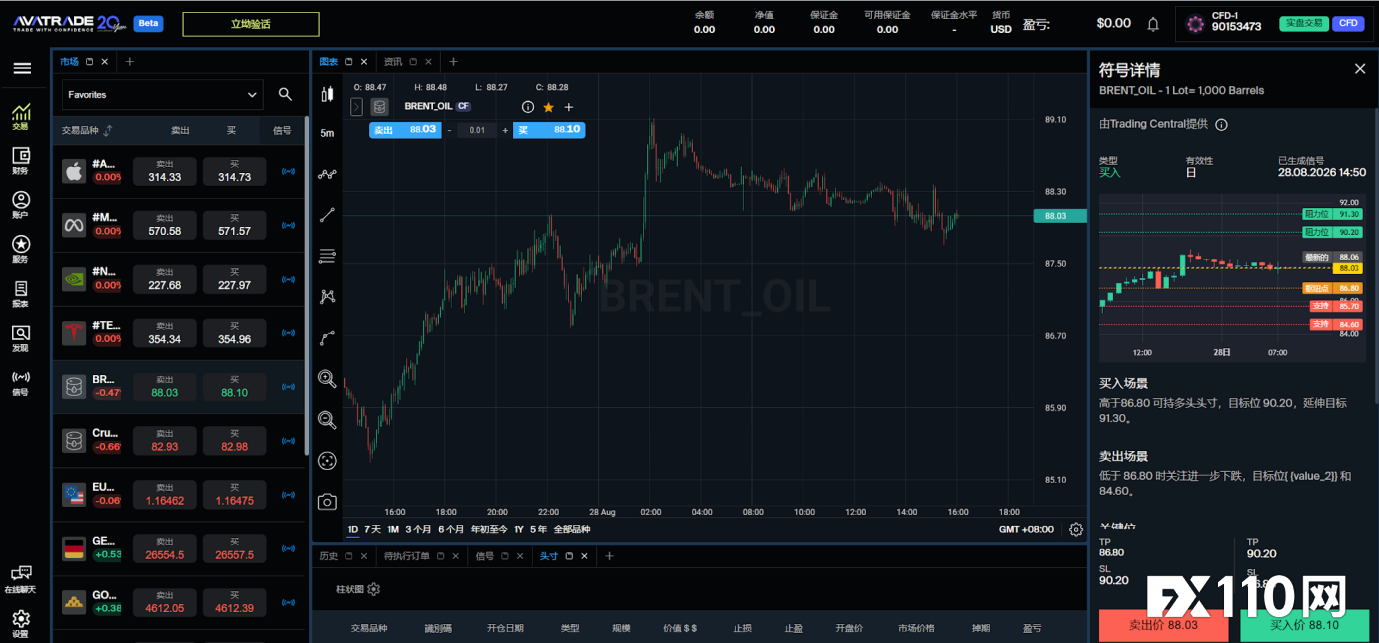Select candlestick chart type icon

[x=327, y=95]
